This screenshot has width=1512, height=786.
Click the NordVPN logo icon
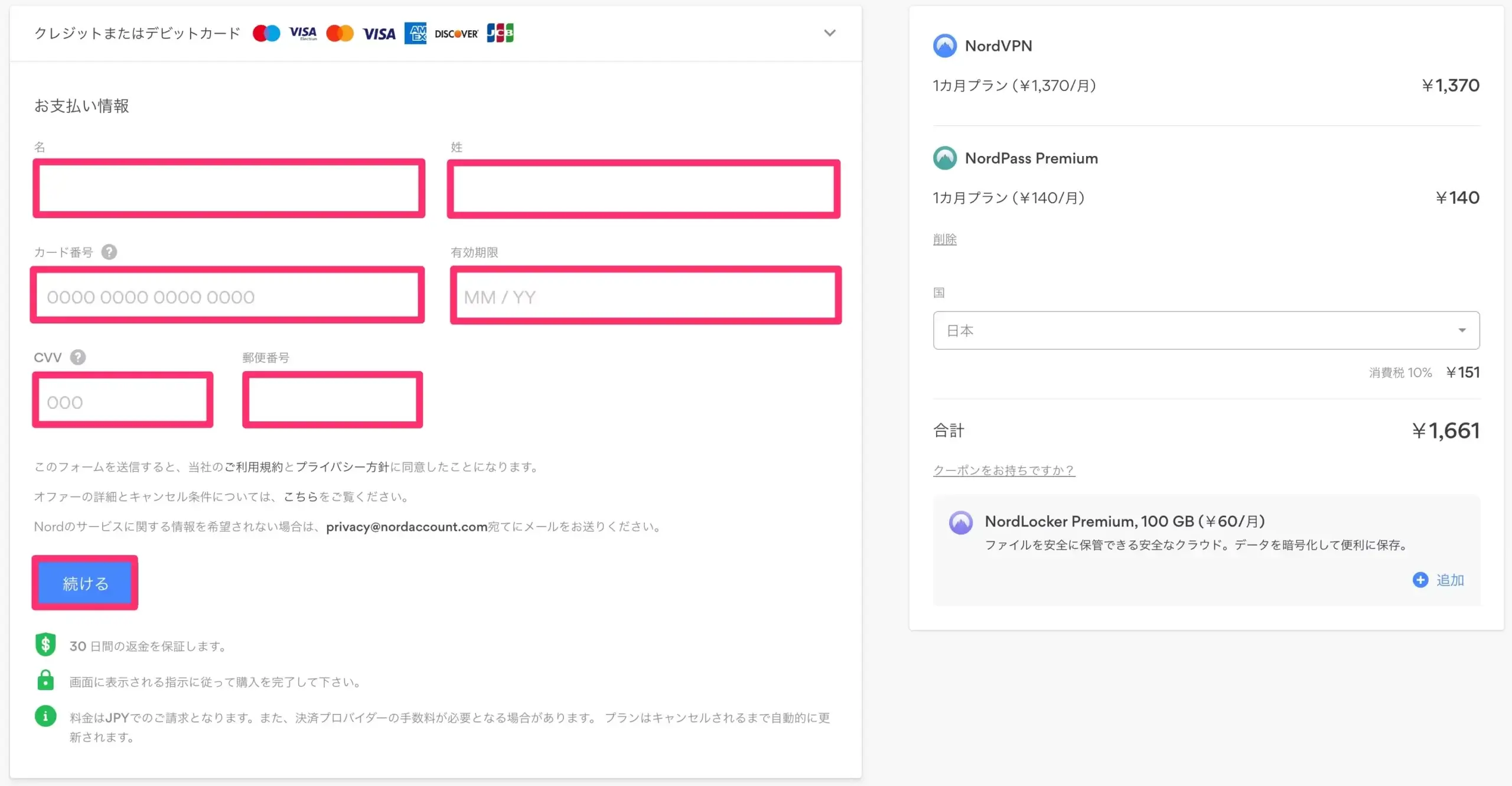945,46
